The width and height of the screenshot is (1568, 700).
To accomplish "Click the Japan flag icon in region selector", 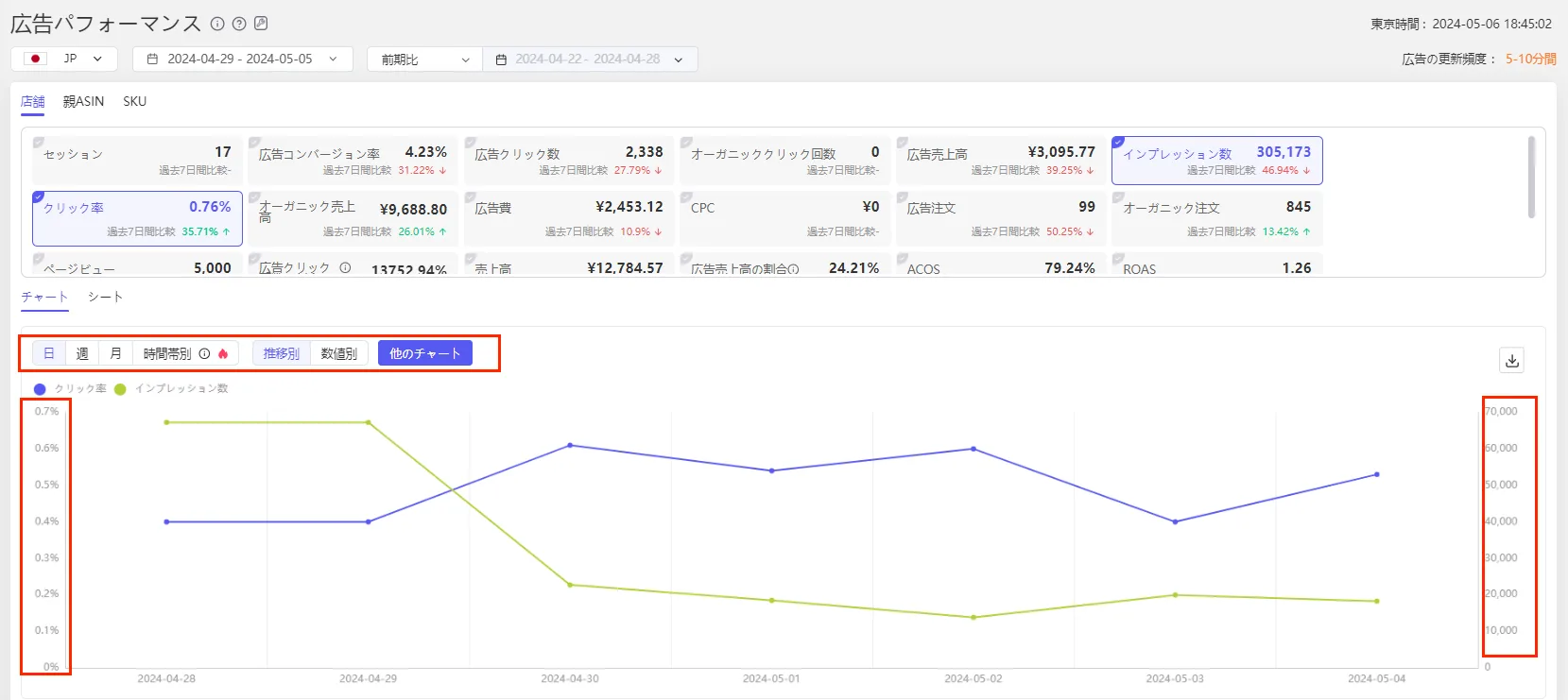I will (x=36, y=59).
